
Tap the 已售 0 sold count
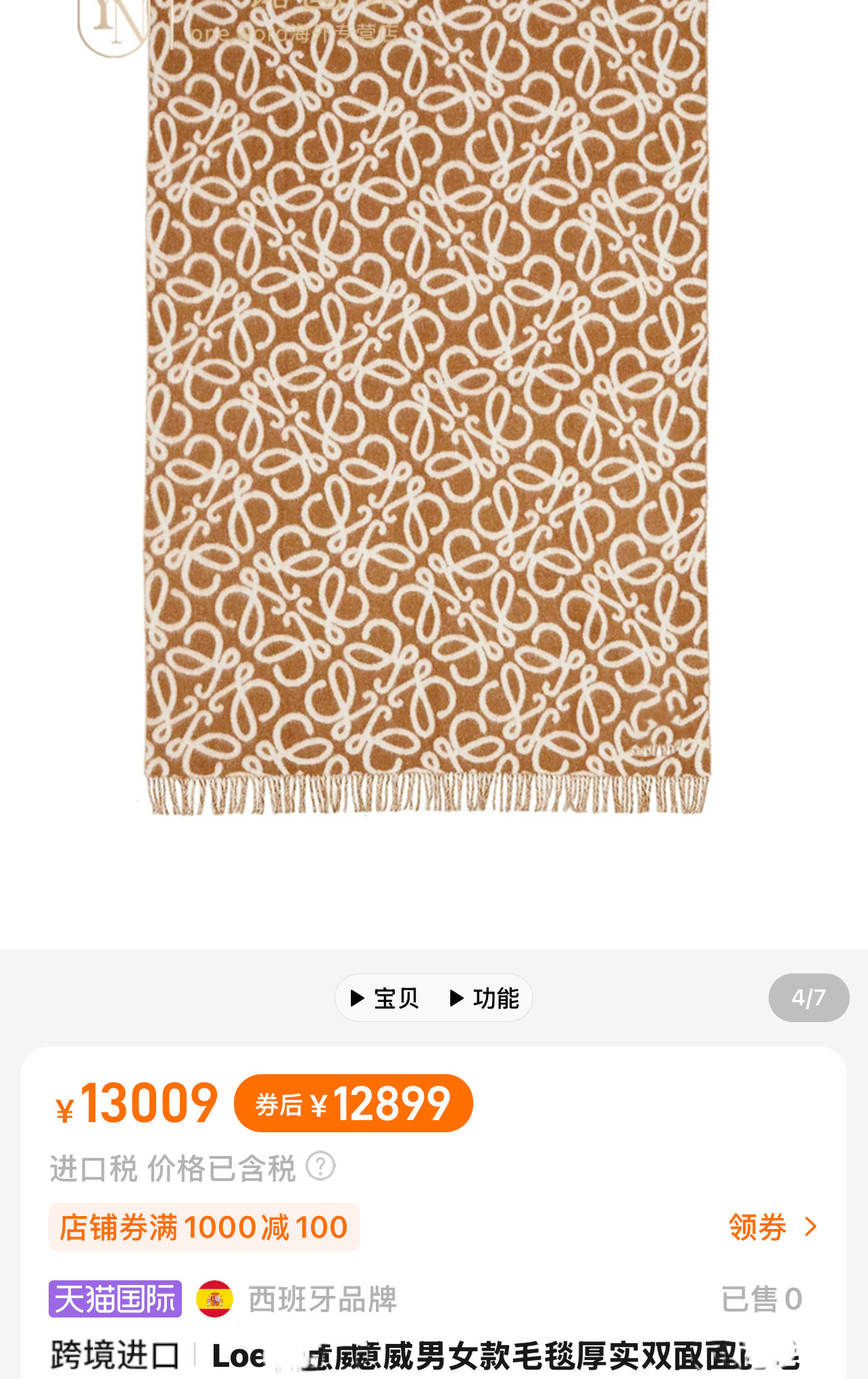point(762,1299)
